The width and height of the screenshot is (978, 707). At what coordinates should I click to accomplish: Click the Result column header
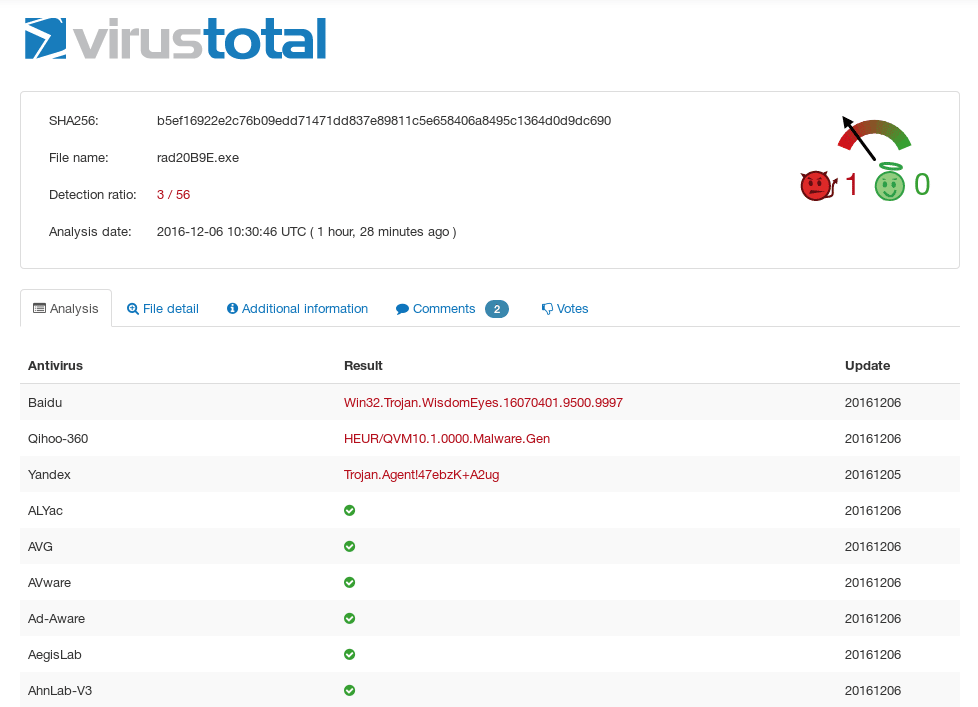pyautogui.click(x=363, y=366)
